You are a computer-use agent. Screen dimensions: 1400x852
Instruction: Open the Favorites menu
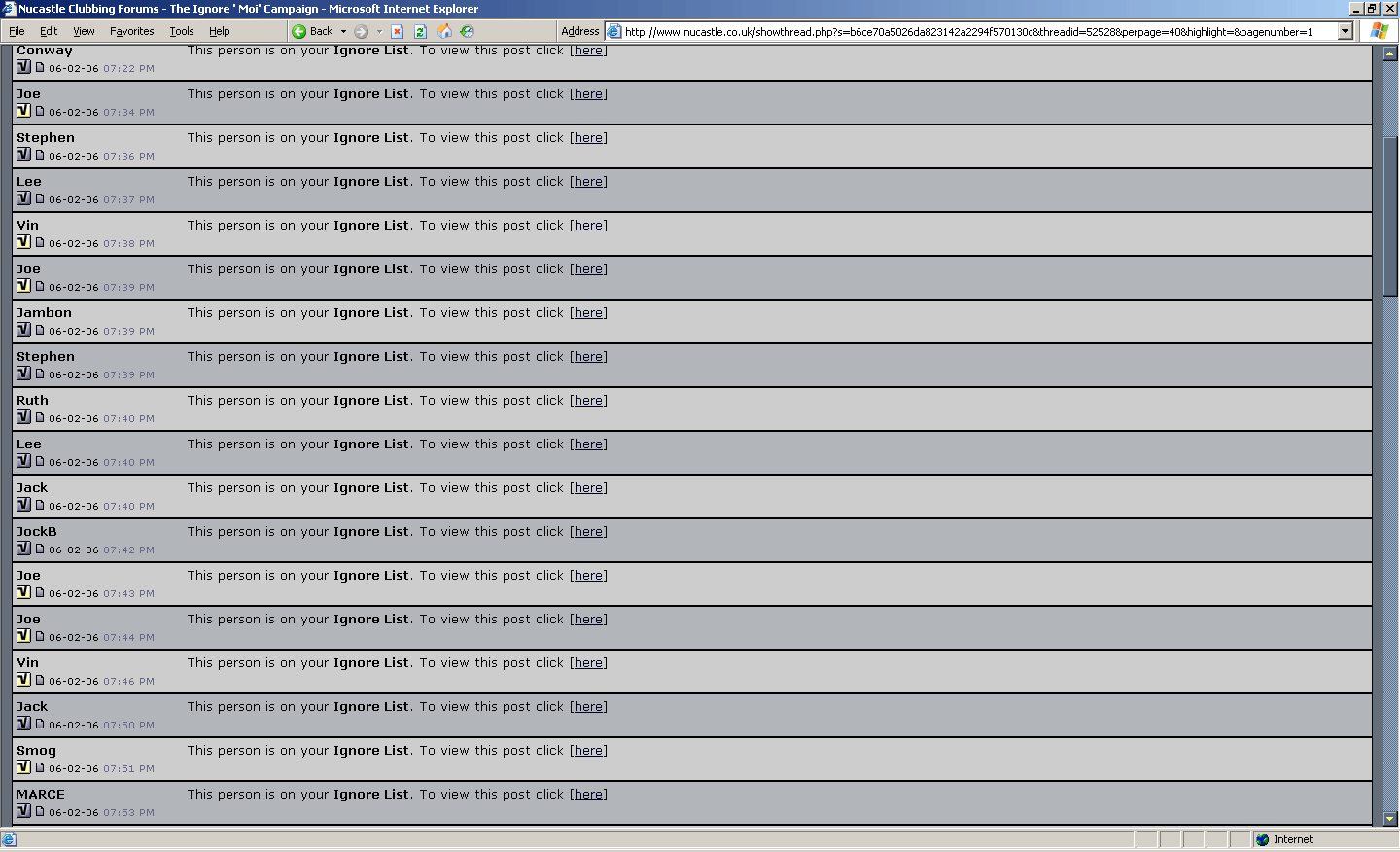131,32
